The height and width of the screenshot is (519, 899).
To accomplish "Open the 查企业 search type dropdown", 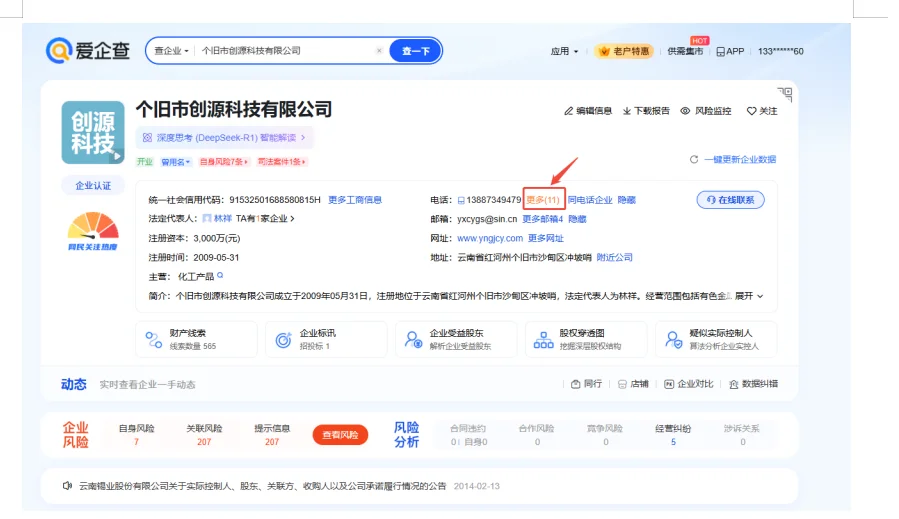I will pos(171,50).
